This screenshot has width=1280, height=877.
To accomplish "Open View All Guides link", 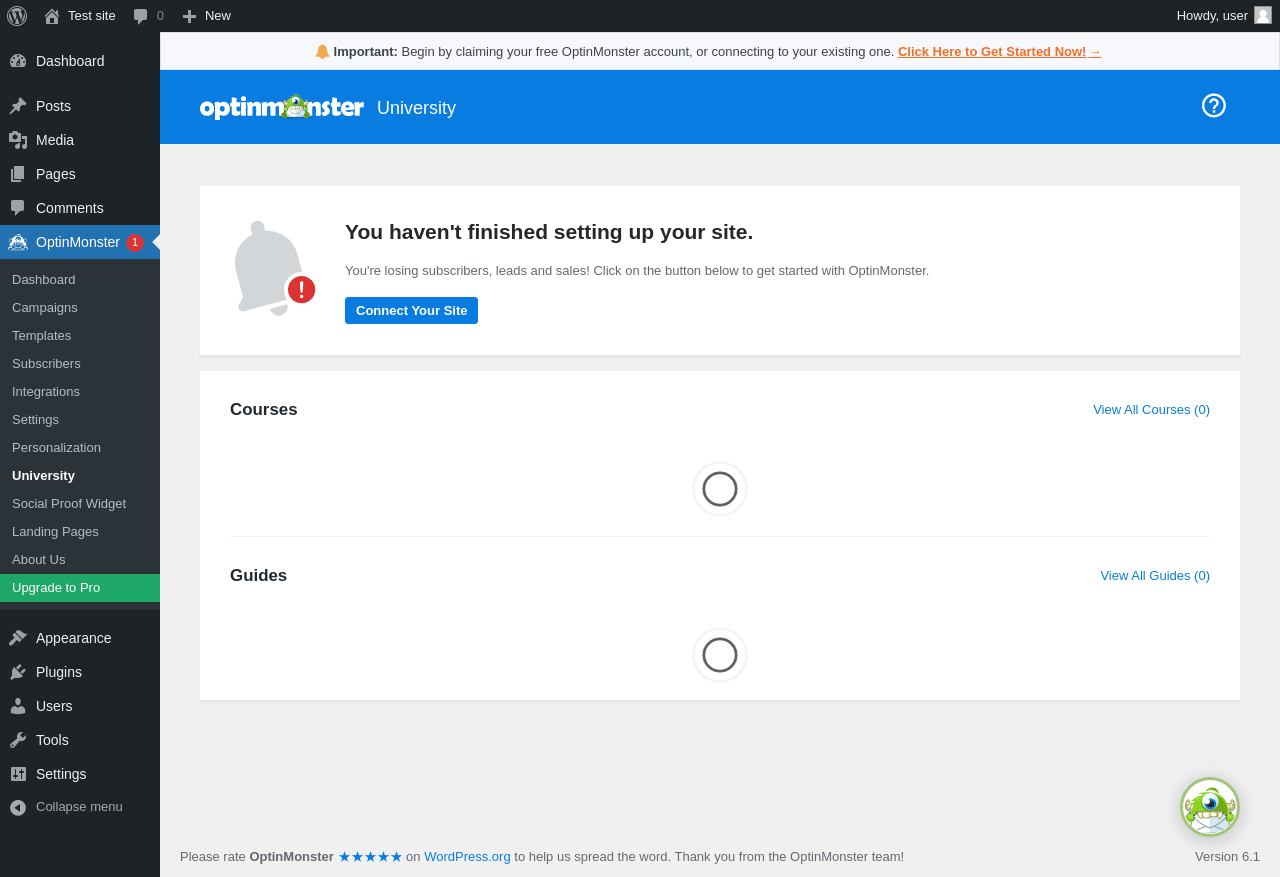I will (1155, 575).
